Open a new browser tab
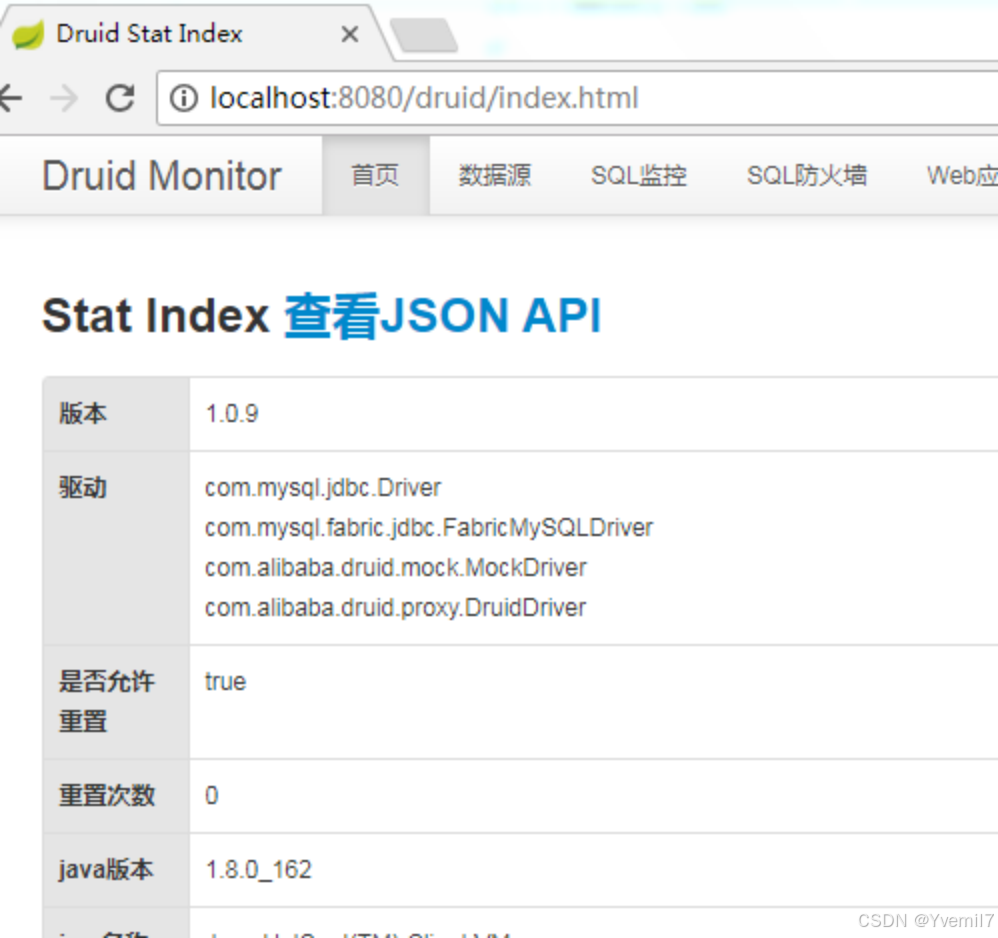This screenshot has height=938, width=998. (423, 35)
